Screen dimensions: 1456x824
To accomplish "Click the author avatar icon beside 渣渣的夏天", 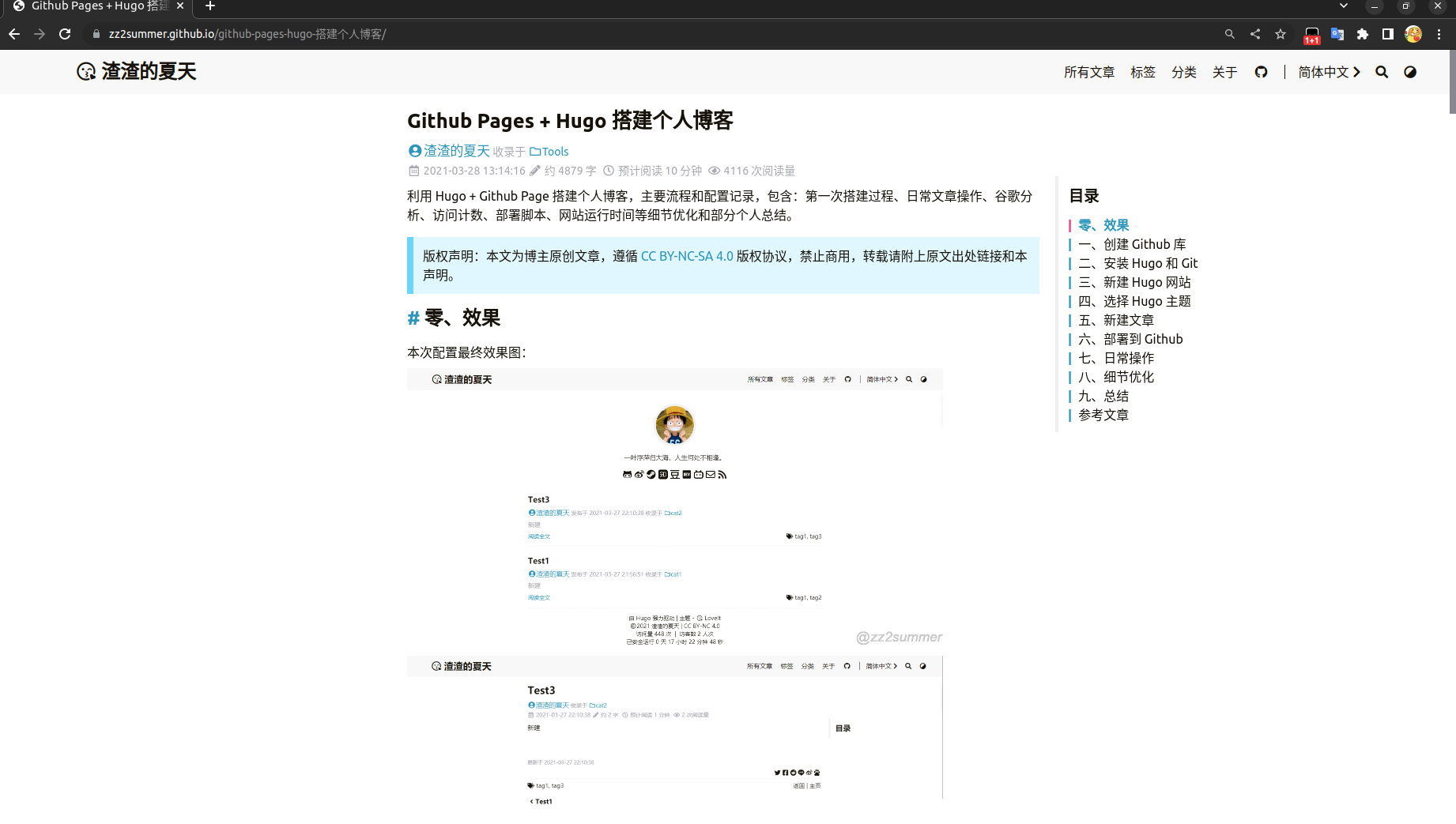I will click(414, 150).
